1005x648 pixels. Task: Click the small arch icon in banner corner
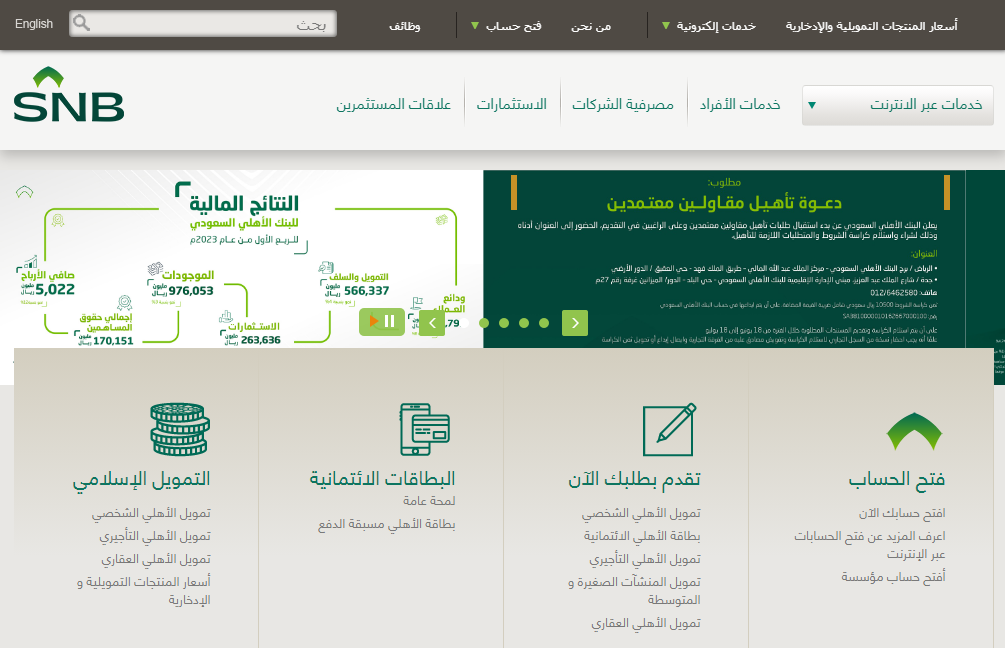[24, 192]
